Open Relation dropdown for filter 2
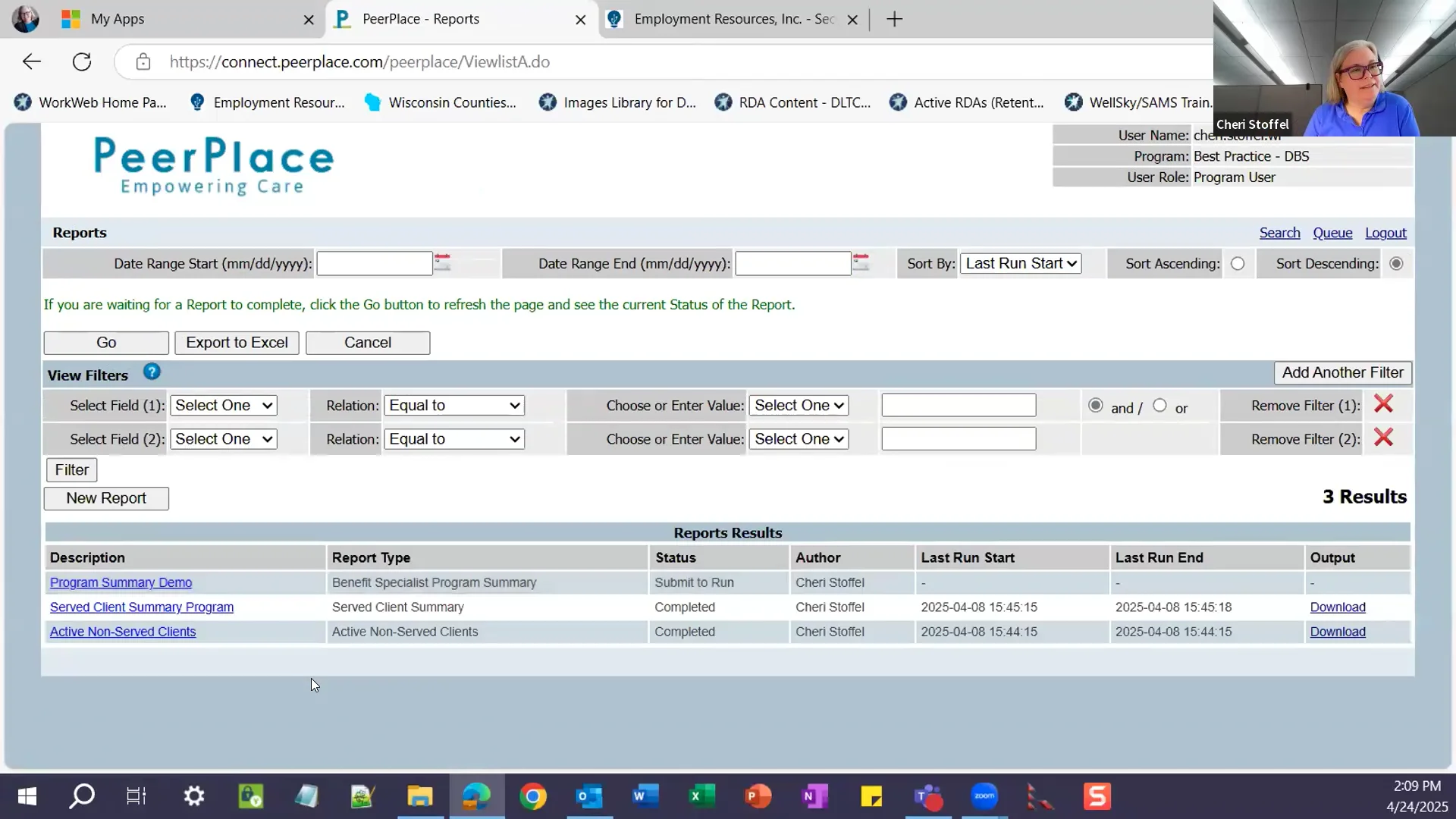This screenshot has height=819, width=1456. pyautogui.click(x=454, y=439)
